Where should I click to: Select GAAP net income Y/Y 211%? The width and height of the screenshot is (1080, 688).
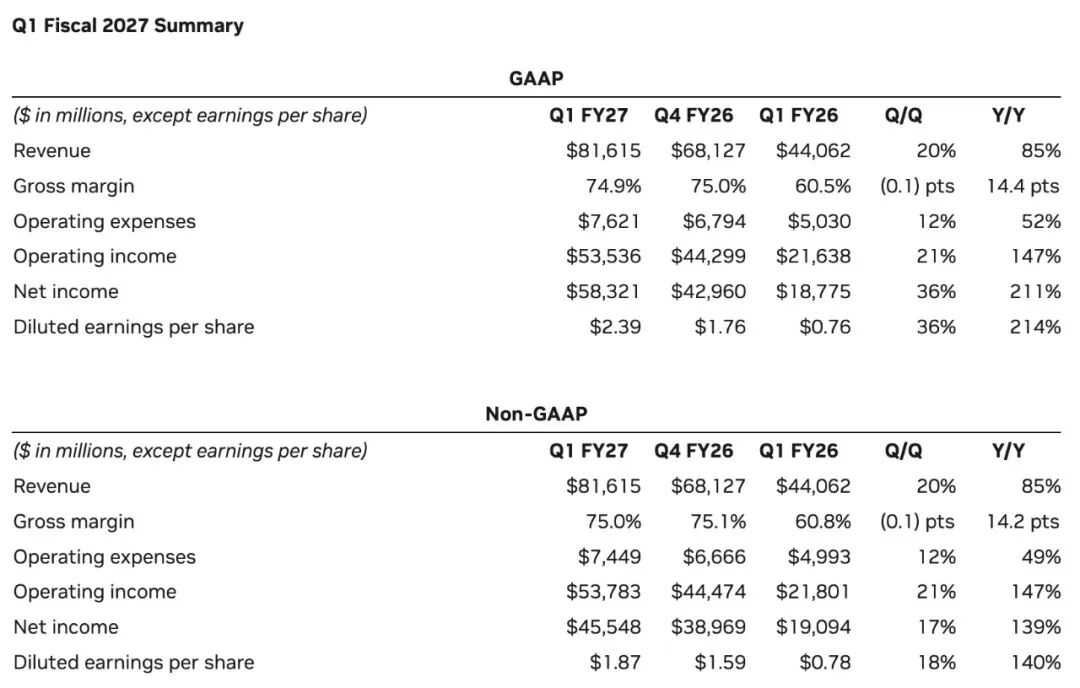coord(1035,292)
